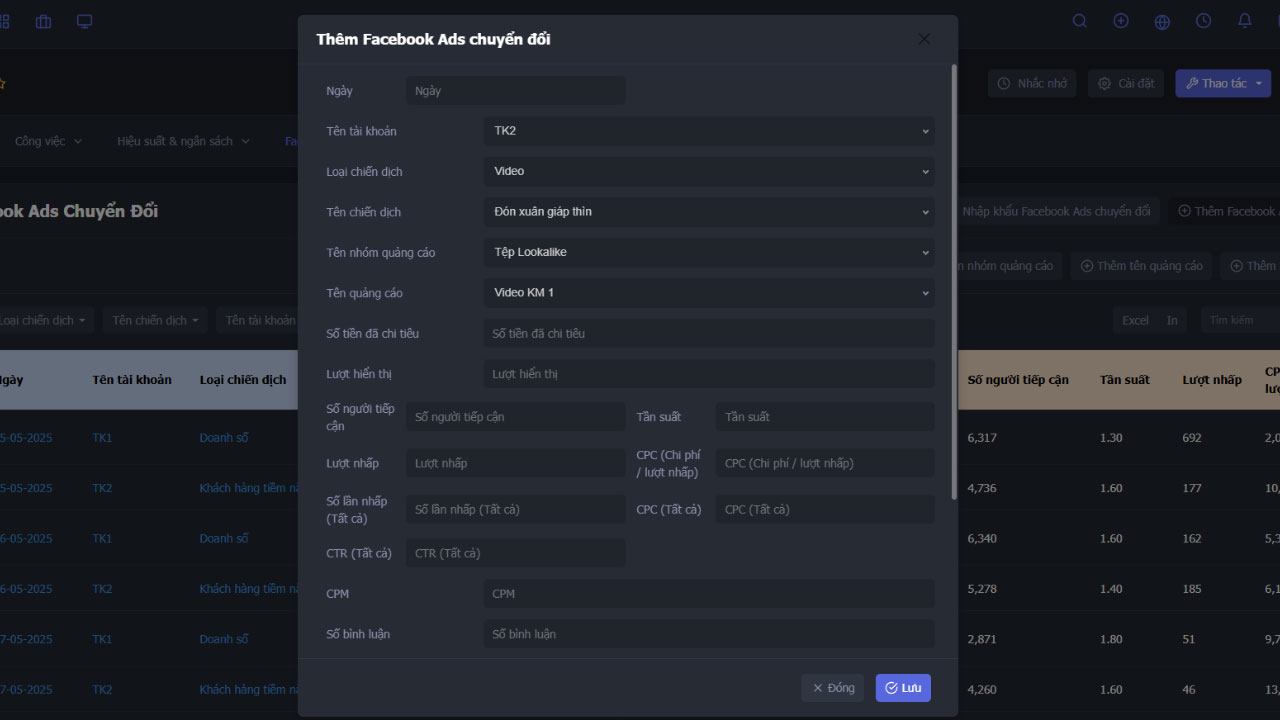Focus Số lần nhấp (Tất cả) input

click(x=515, y=509)
